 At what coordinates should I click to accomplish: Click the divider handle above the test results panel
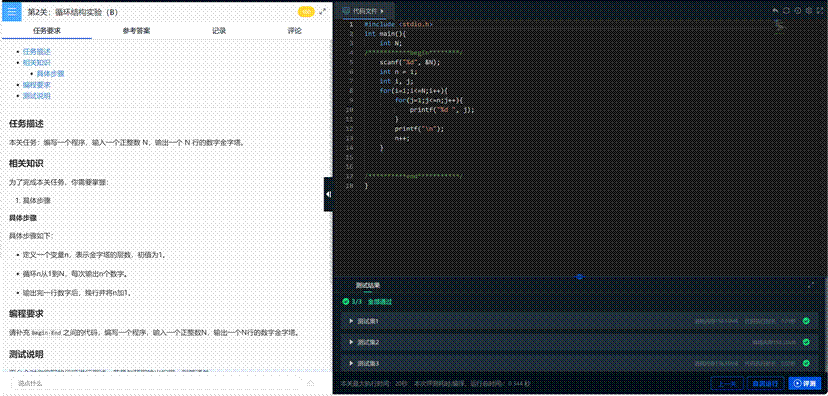click(579, 277)
